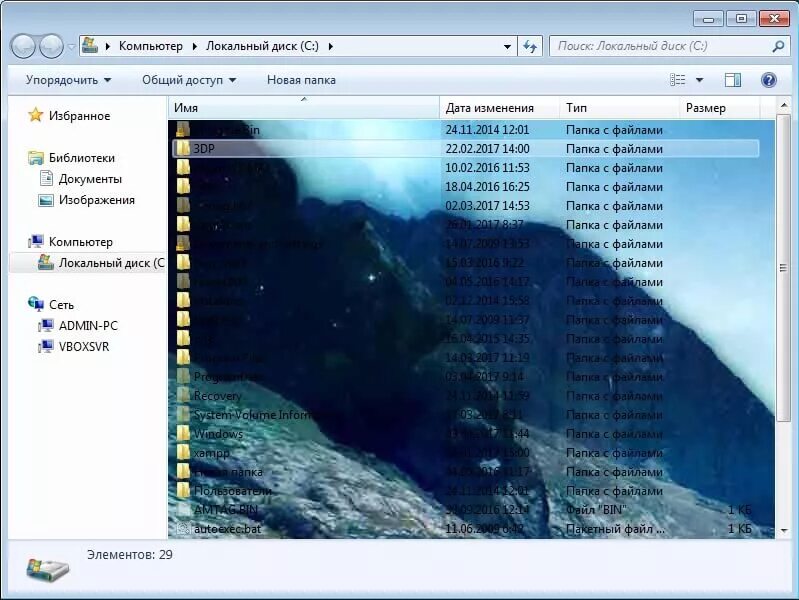Screen dimensions: 799x600
Task: Go back using the Back arrow button
Action: (23, 46)
